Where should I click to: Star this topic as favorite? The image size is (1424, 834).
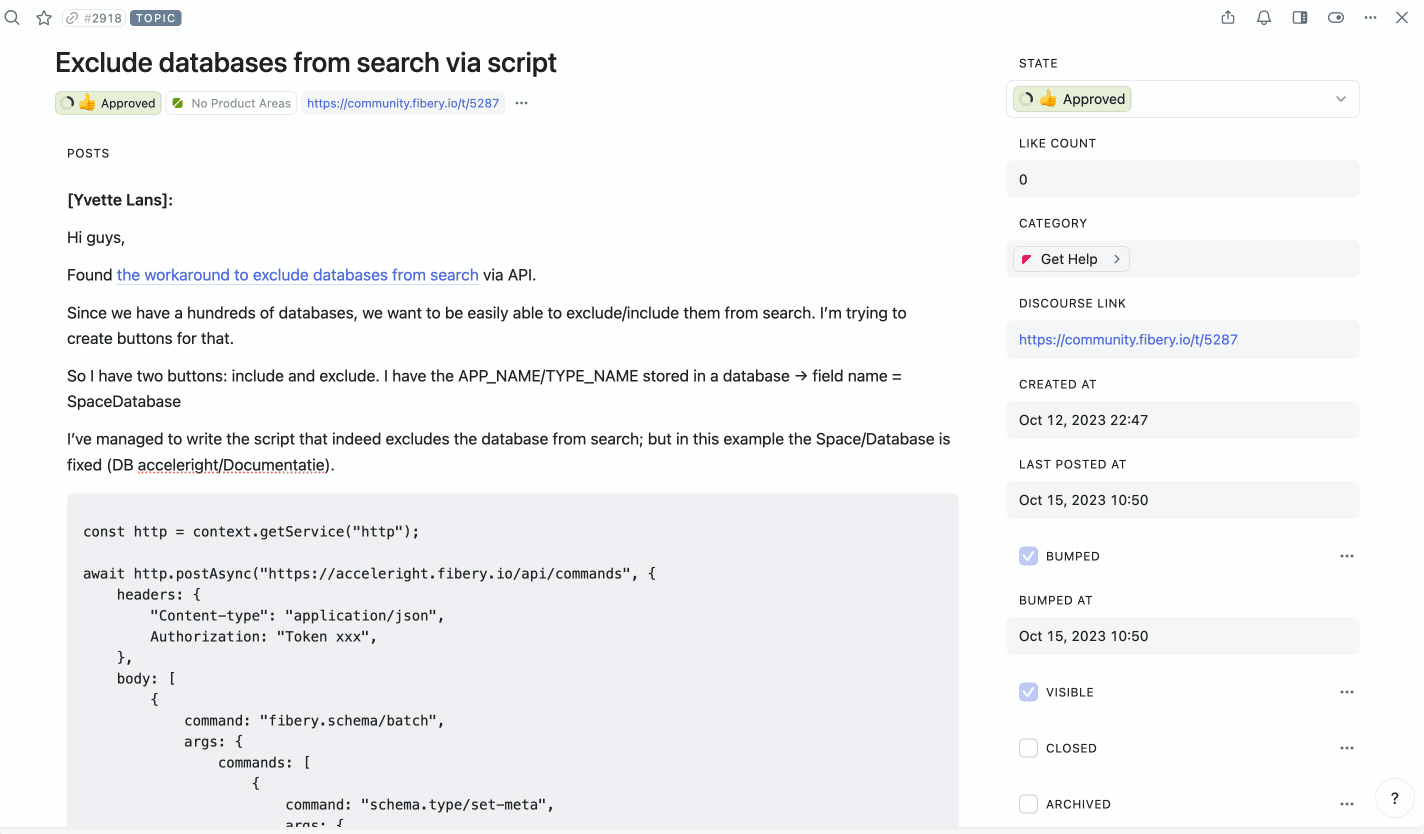pos(44,18)
